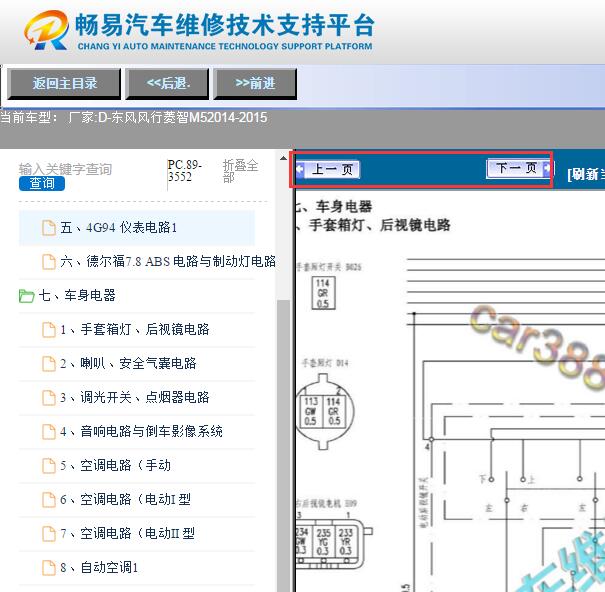605x592 pixels.
Task: Click the page icon next to 4、音响电路与倒车影像系统
Action: pyautogui.click(x=49, y=431)
